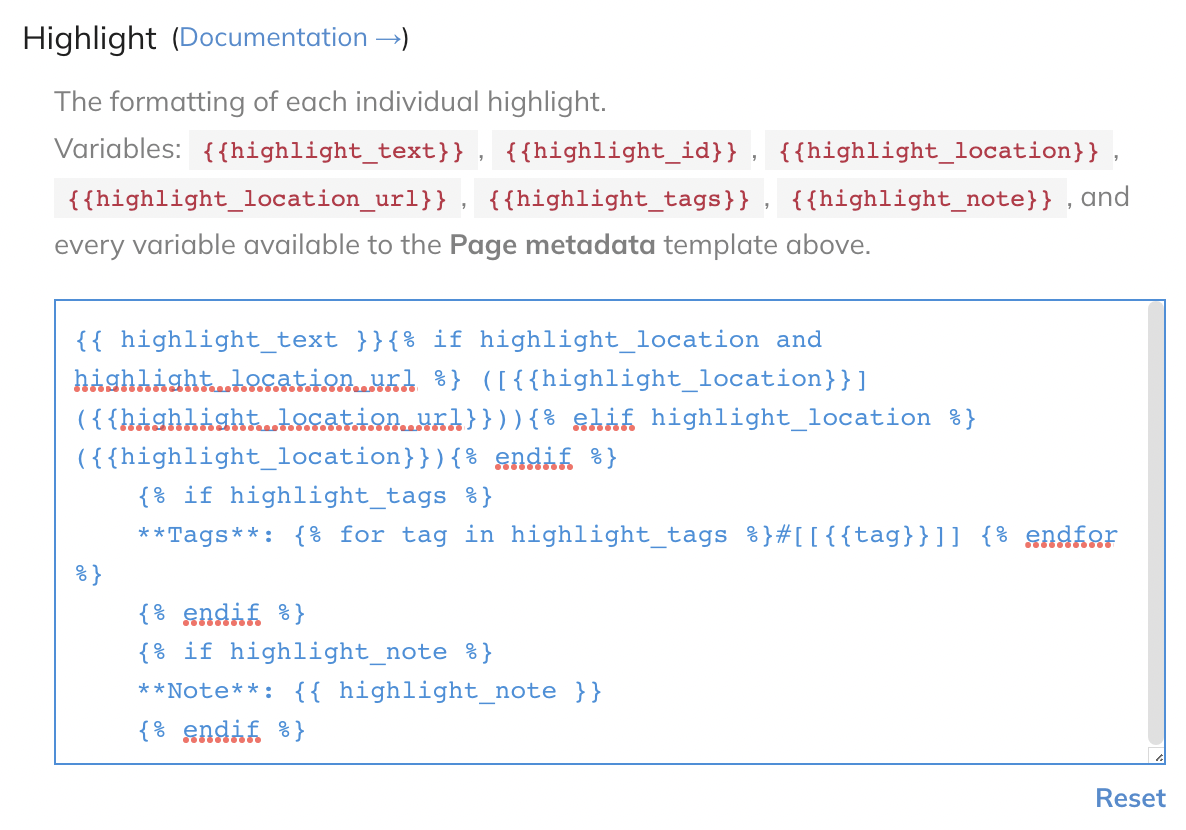The height and width of the screenshot is (830, 1186).
Task: Click the '{% if highlight_note %}' line
Action: tap(315, 652)
